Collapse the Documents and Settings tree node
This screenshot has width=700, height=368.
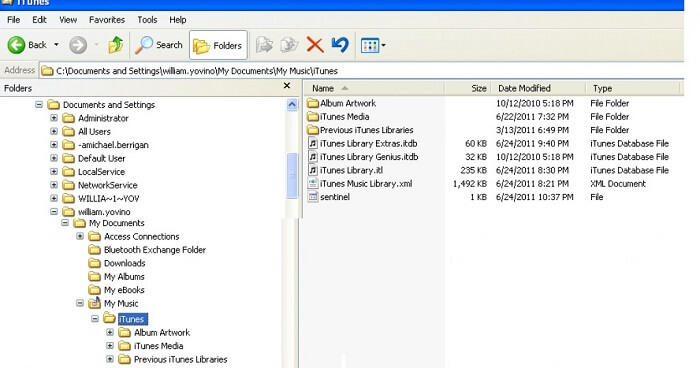pyautogui.click(x=39, y=105)
